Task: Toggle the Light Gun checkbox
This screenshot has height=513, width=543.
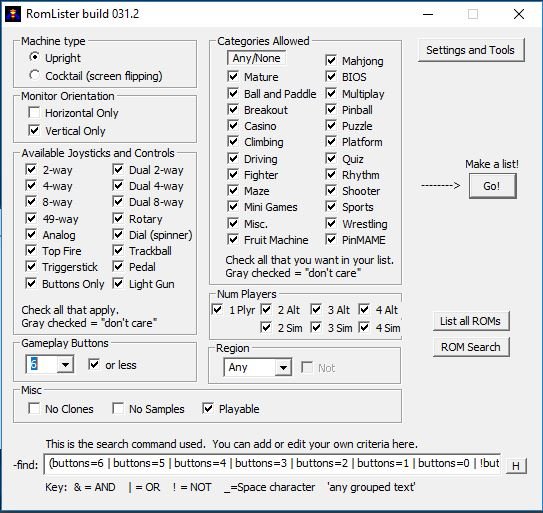Action: pos(118,283)
